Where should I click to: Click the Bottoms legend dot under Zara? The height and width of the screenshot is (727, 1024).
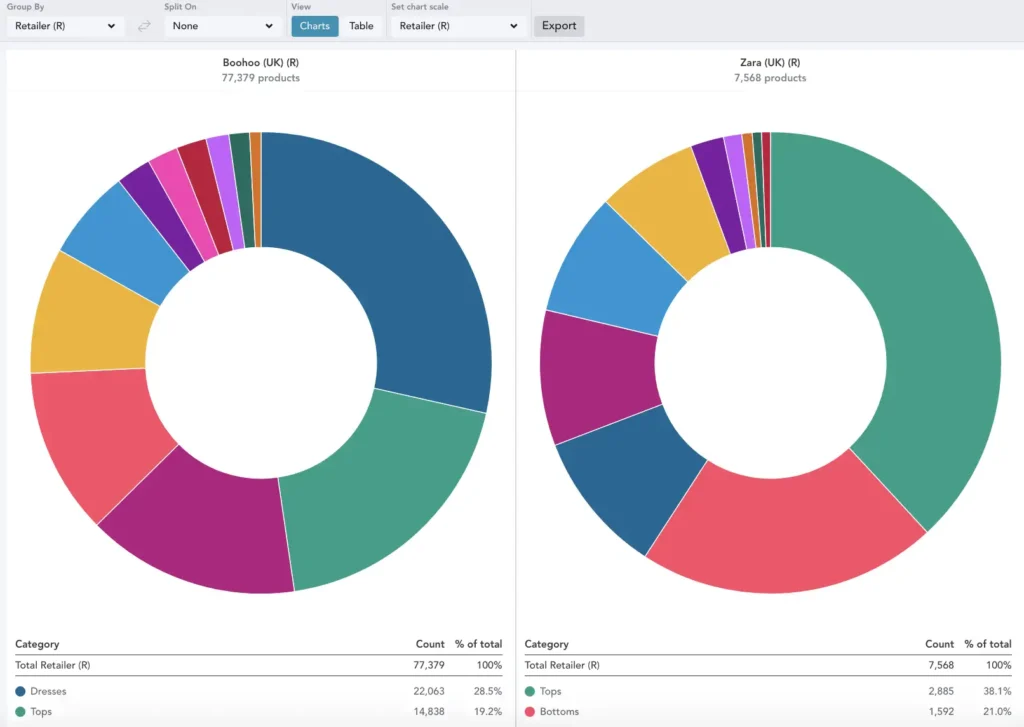[530, 711]
